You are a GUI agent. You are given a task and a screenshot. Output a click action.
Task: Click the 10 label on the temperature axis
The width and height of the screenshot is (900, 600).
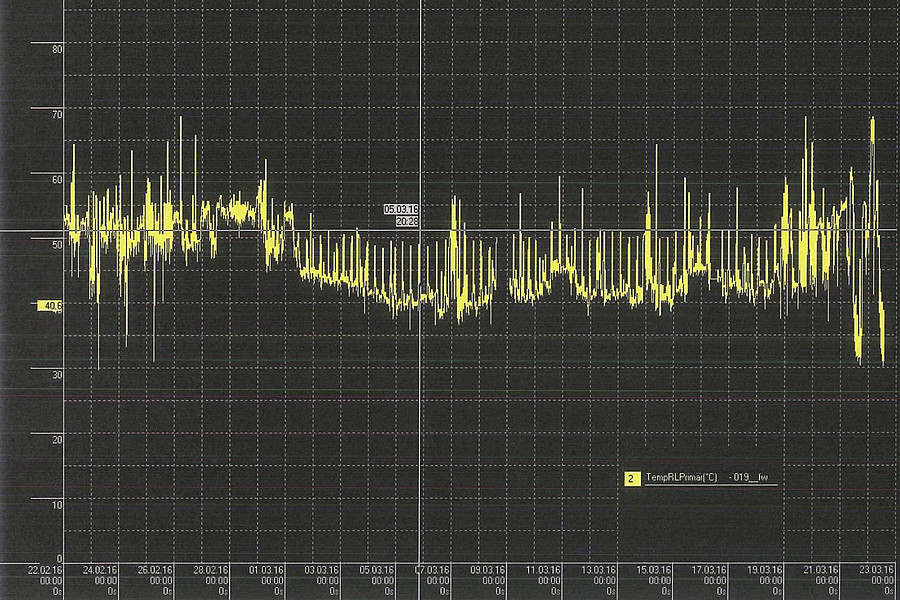coord(57,505)
